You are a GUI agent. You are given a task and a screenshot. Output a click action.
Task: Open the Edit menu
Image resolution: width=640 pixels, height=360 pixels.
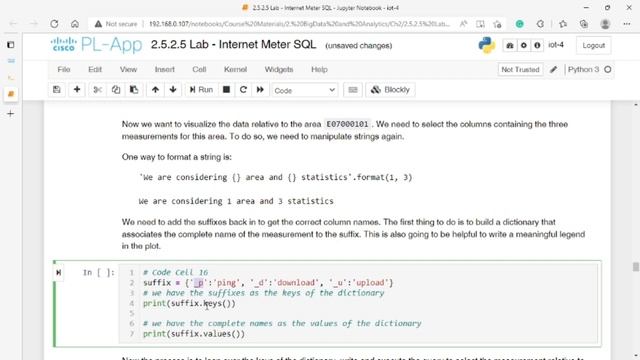point(95,69)
